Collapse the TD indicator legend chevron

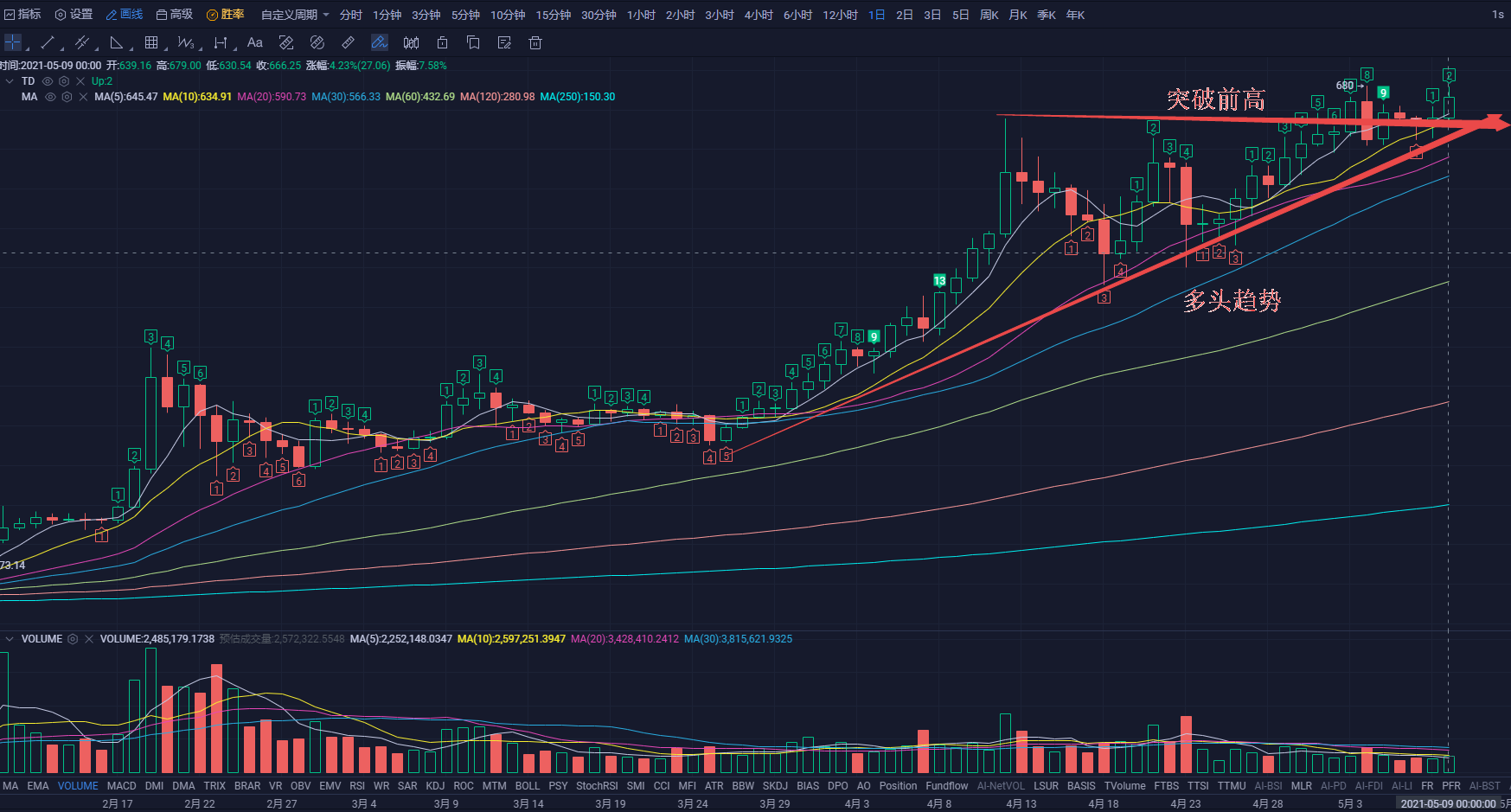point(10,81)
